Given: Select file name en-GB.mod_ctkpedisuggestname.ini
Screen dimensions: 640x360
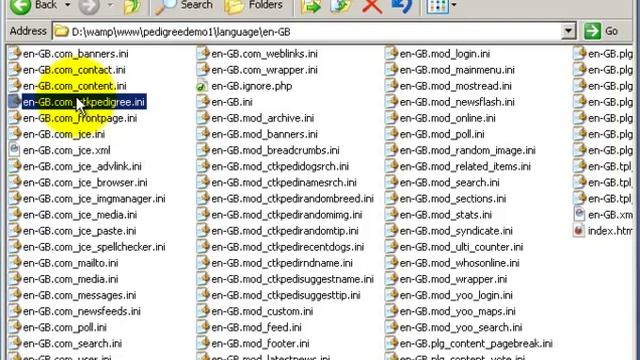Looking at the screenshot, I should click(x=293, y=279).
